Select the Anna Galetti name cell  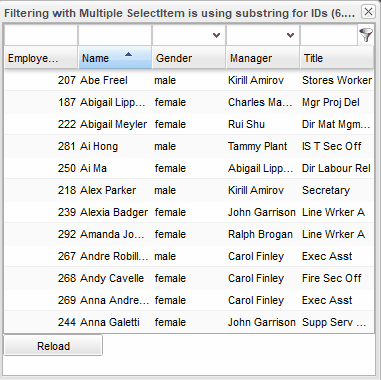pyautogui.click(x=115, y=322)
